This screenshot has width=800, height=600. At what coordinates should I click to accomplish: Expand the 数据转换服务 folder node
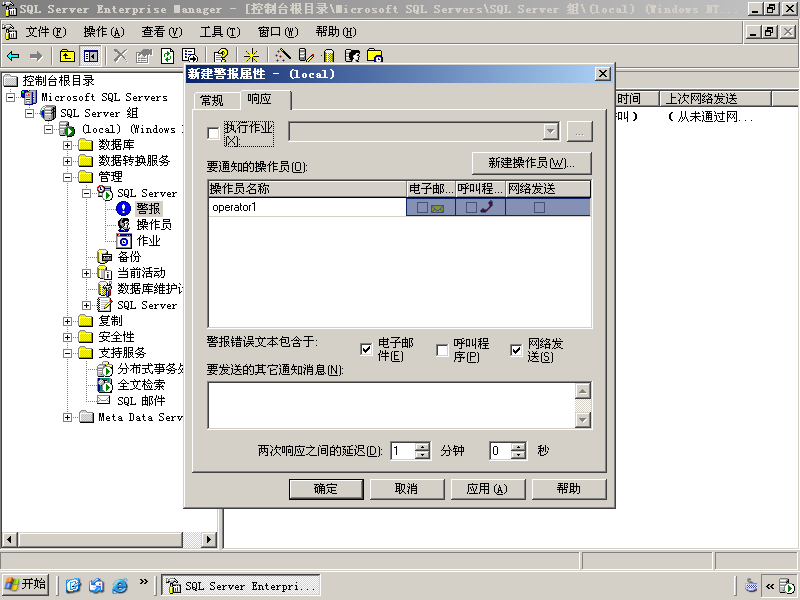click(67, 161)
